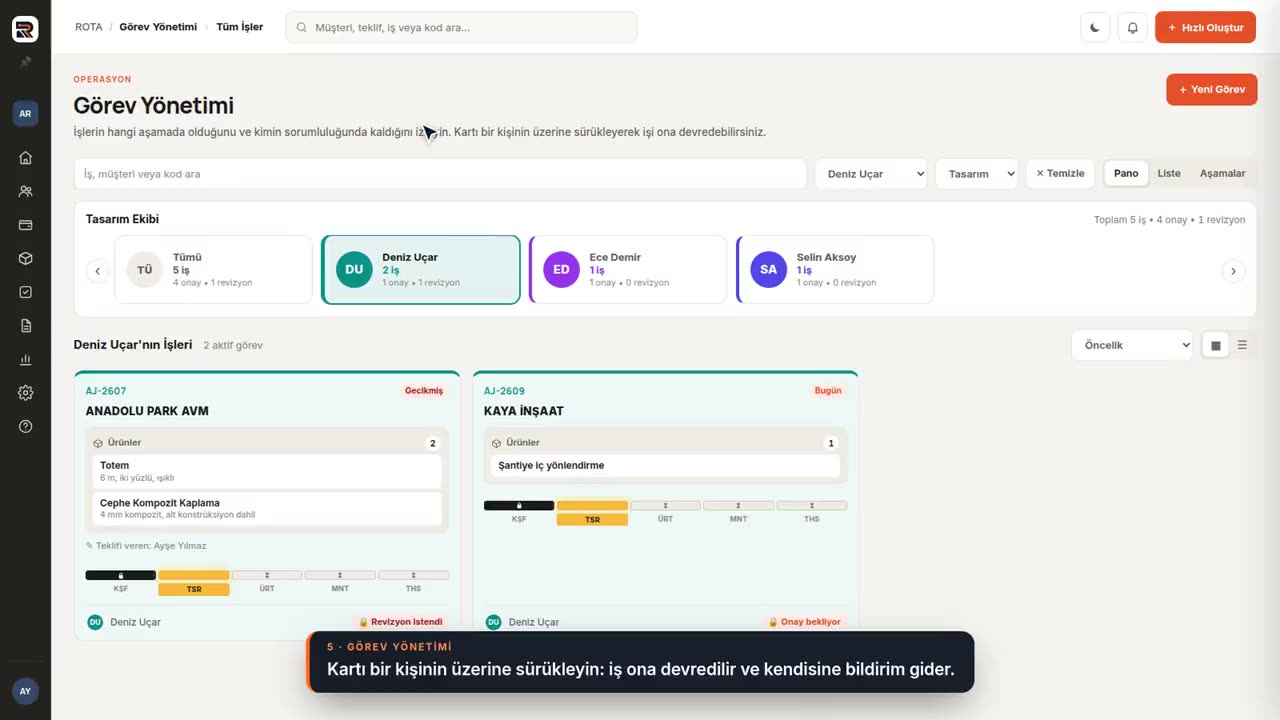Screen dimensions: 1280x720
Task: Click the ÜRT stage on KAYA İNŞAAT card
Action: coord(665,512)
